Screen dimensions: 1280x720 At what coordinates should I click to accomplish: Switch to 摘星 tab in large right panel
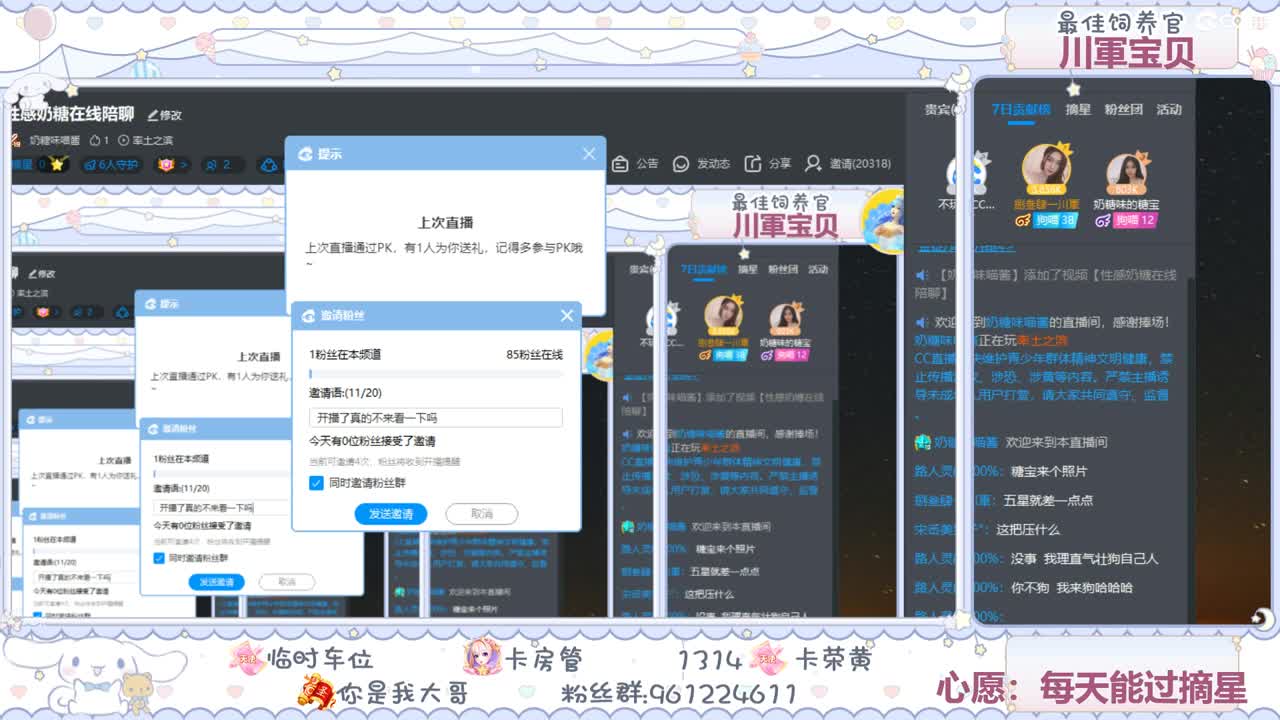(x=1078, y=110)
